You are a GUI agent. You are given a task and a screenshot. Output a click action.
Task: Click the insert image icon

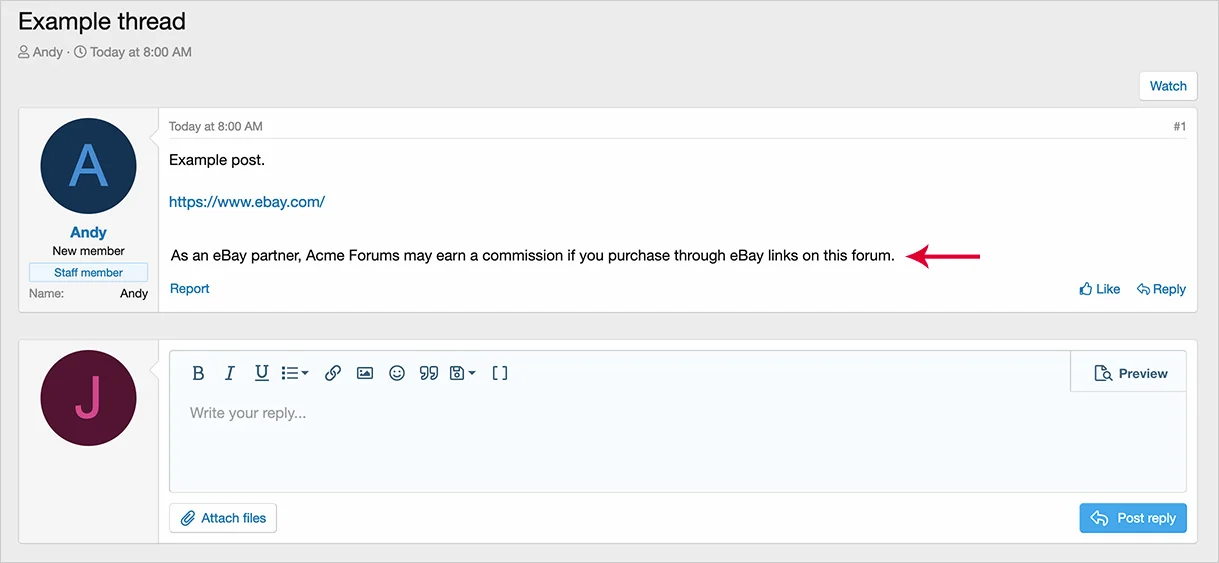point(365,373)
